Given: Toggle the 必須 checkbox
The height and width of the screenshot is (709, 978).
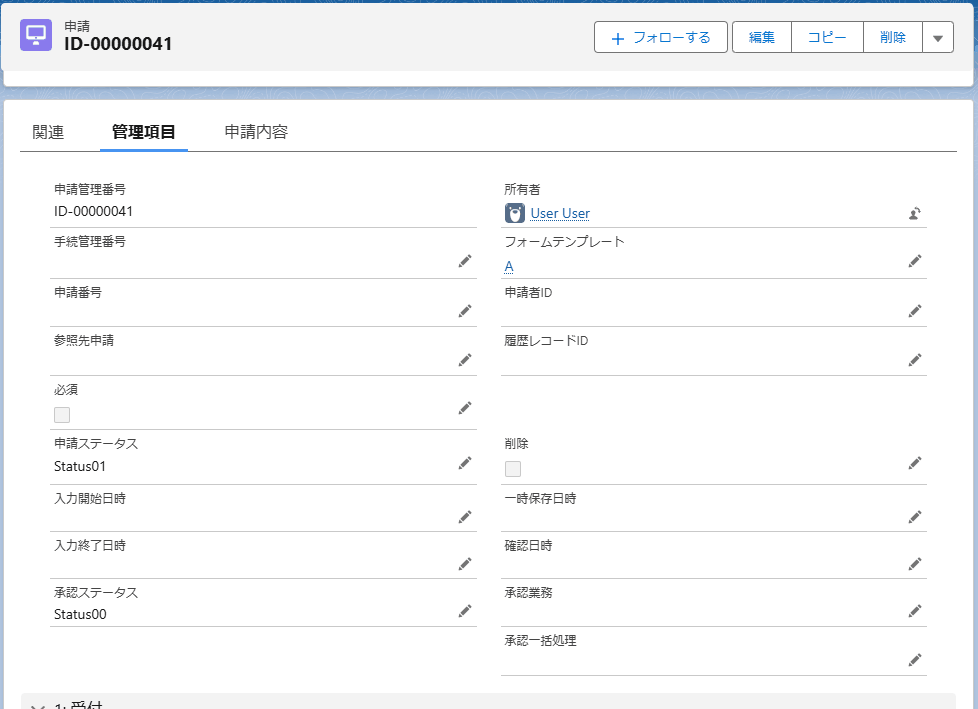Looking at the screenshot, I should pos(62,415).
